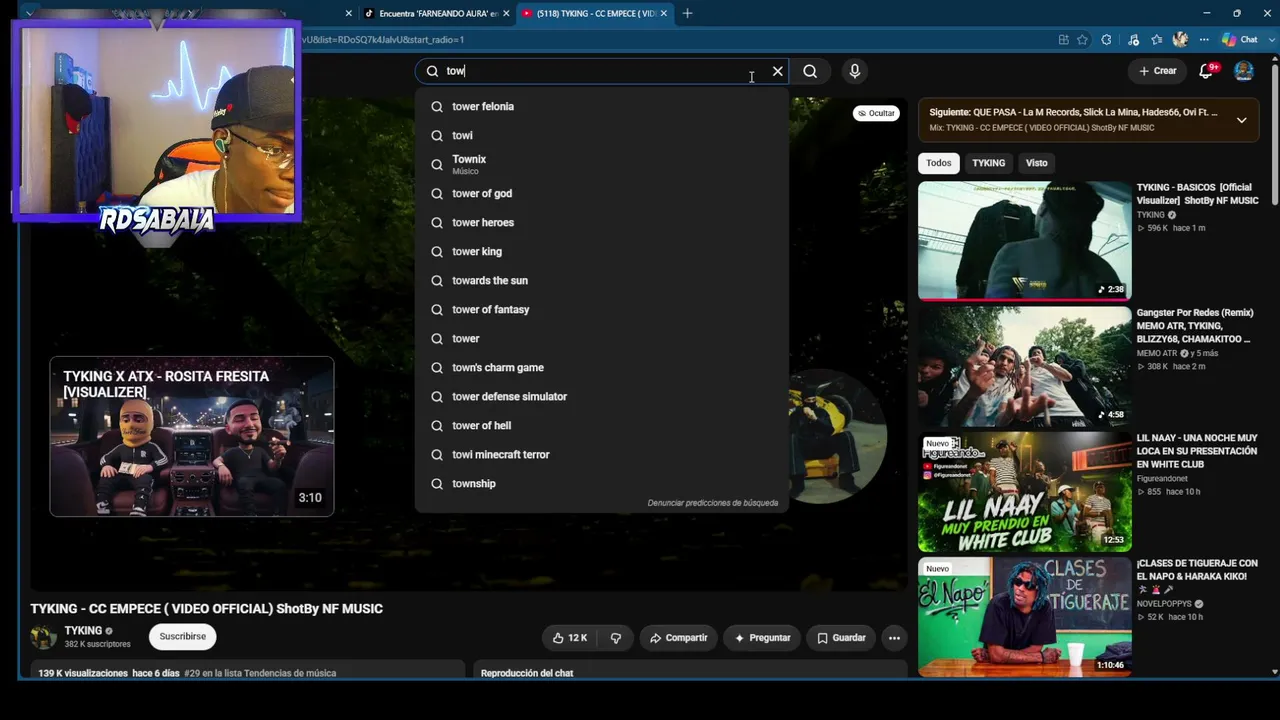This screenshot has height=720, width=1280.
Task: Open the TYKING channel name link
Action: (83, 631)
